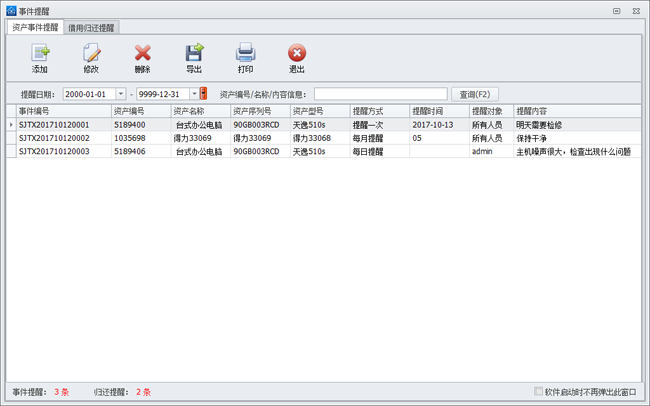
Task: Click the 退出 (Exit) toolbar icon
Action: click(x=297, y=53)
